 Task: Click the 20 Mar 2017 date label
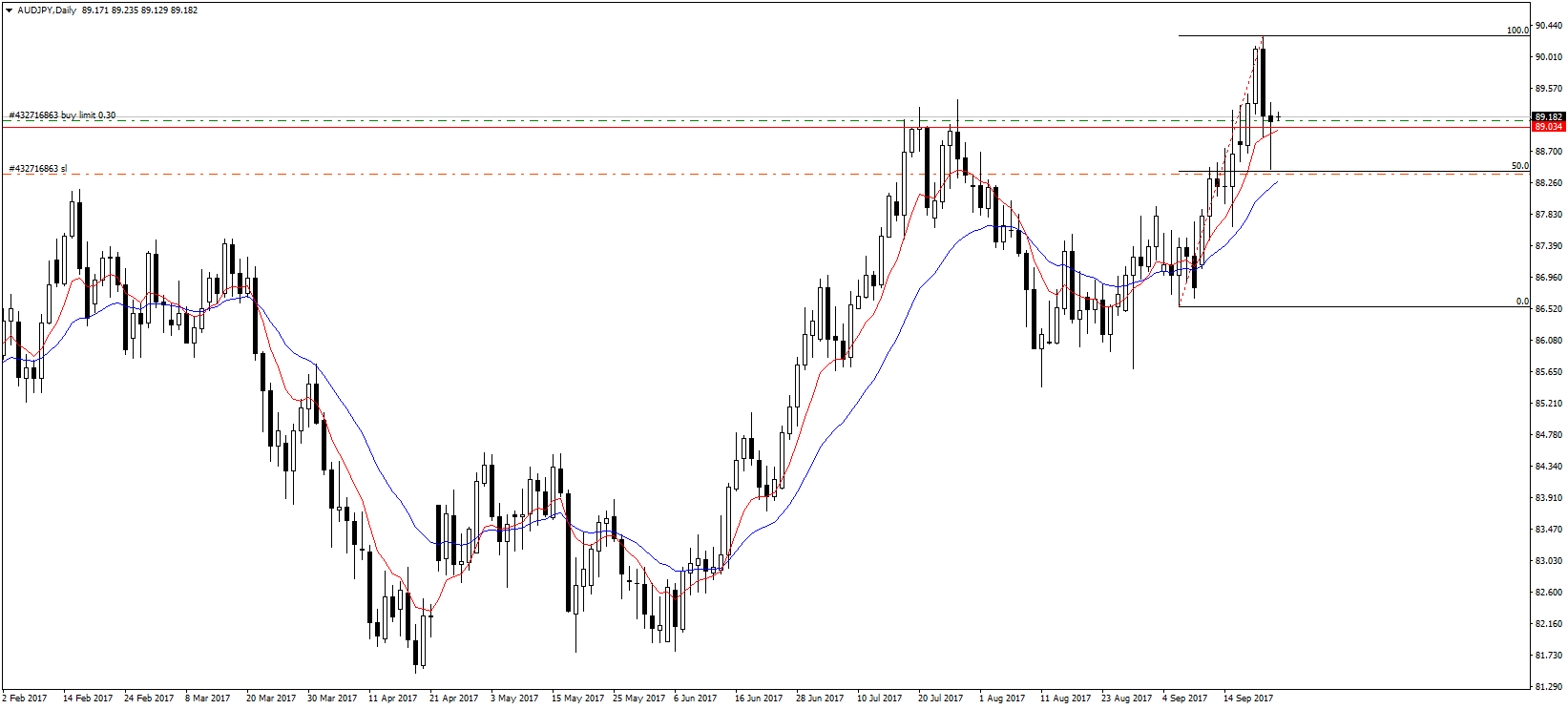tap(271, 699)
